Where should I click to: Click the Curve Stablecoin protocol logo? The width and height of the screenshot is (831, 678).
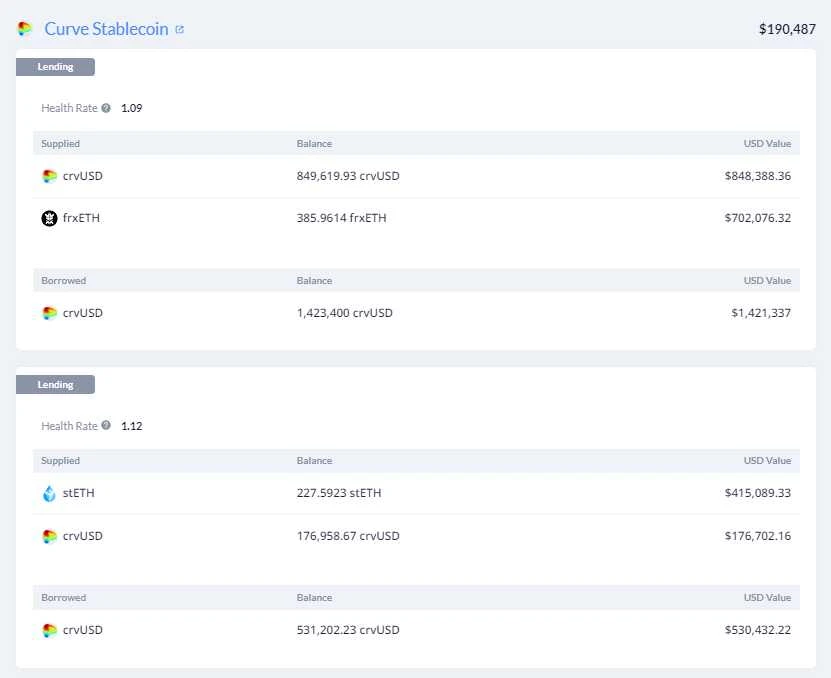point(25,29)
